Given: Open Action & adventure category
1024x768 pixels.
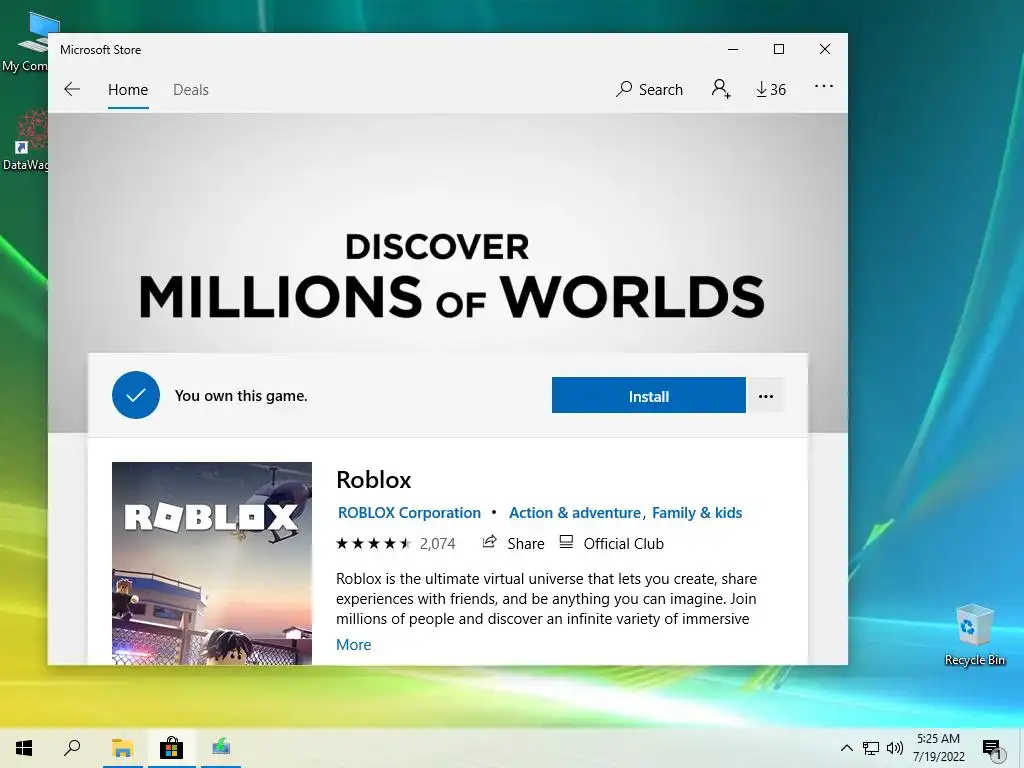Looking at the screenshot, I should click(x=575, y=513).
